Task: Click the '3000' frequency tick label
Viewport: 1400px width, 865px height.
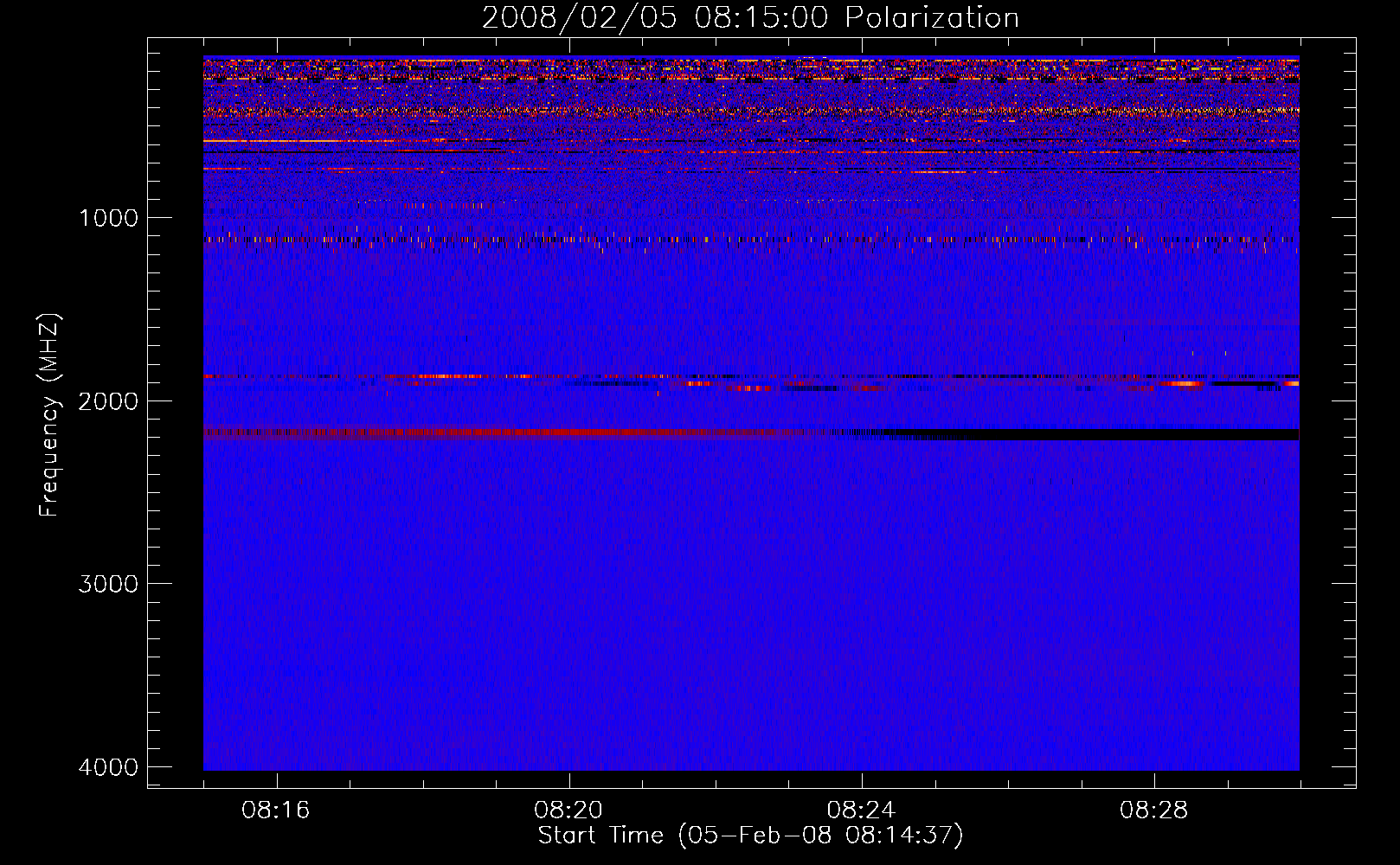Action: click(x=108, y=583)
